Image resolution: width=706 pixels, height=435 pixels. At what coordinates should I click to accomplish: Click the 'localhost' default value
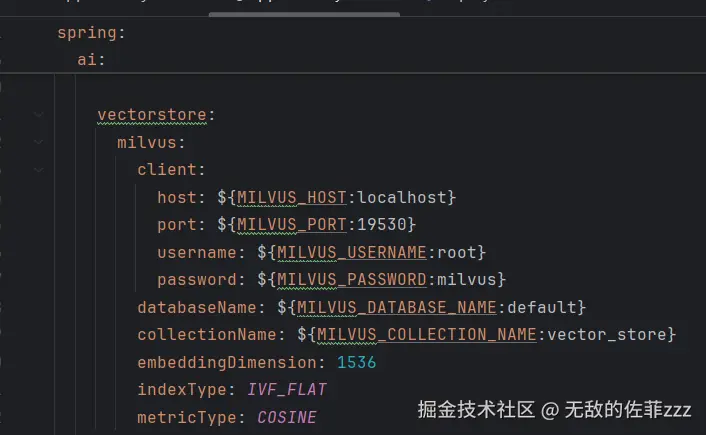402,197
